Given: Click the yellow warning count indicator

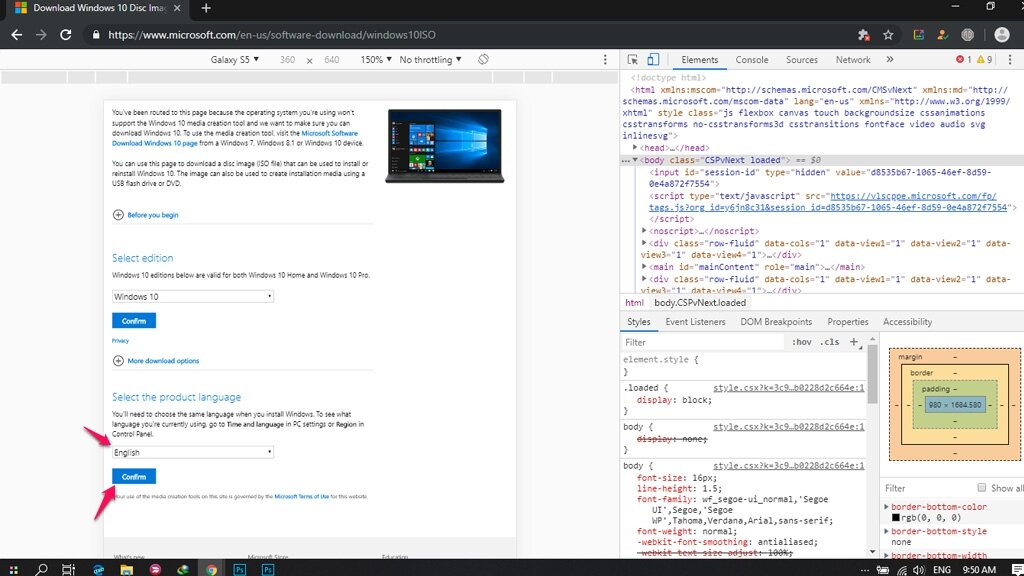Looking at the screenshot, I should point(984,59).
